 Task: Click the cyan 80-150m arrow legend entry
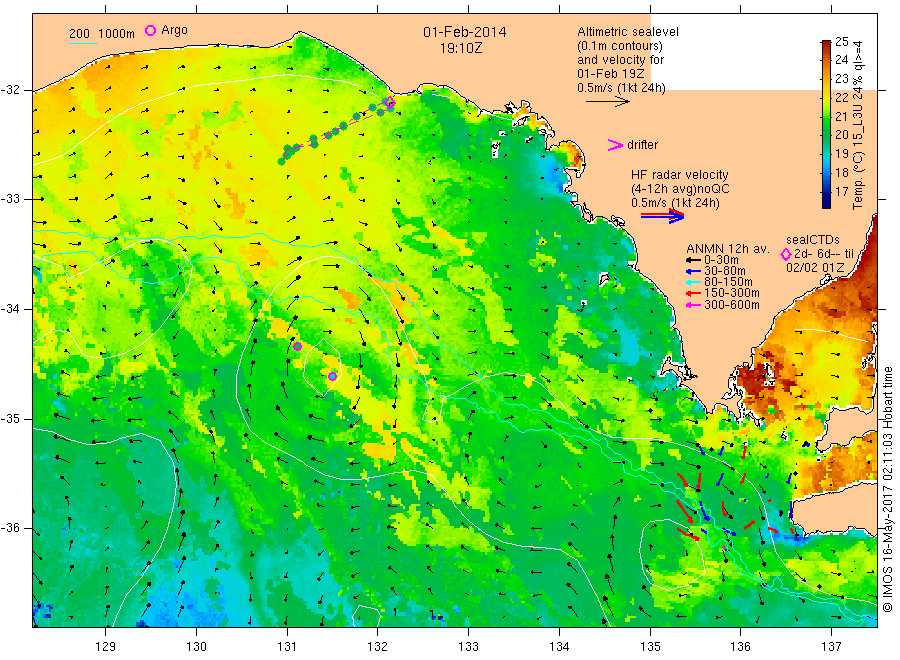pos(720,282)
